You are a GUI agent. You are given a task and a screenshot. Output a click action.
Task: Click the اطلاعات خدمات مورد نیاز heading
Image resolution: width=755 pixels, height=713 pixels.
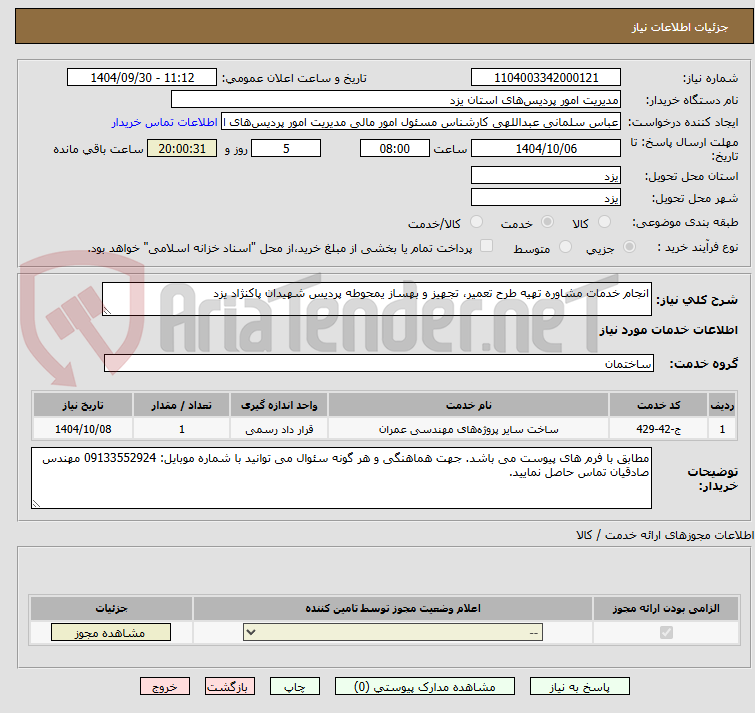click(x=668, y=330)
